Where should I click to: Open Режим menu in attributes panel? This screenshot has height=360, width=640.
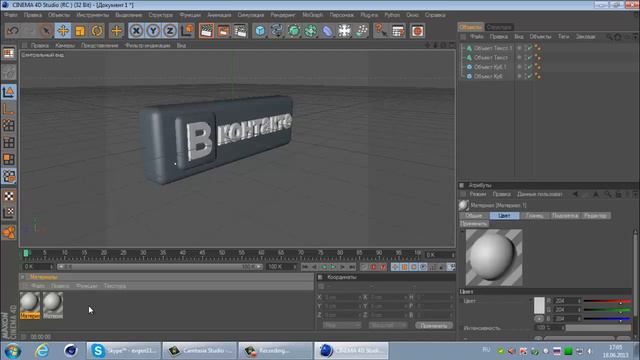click(478, 194)
